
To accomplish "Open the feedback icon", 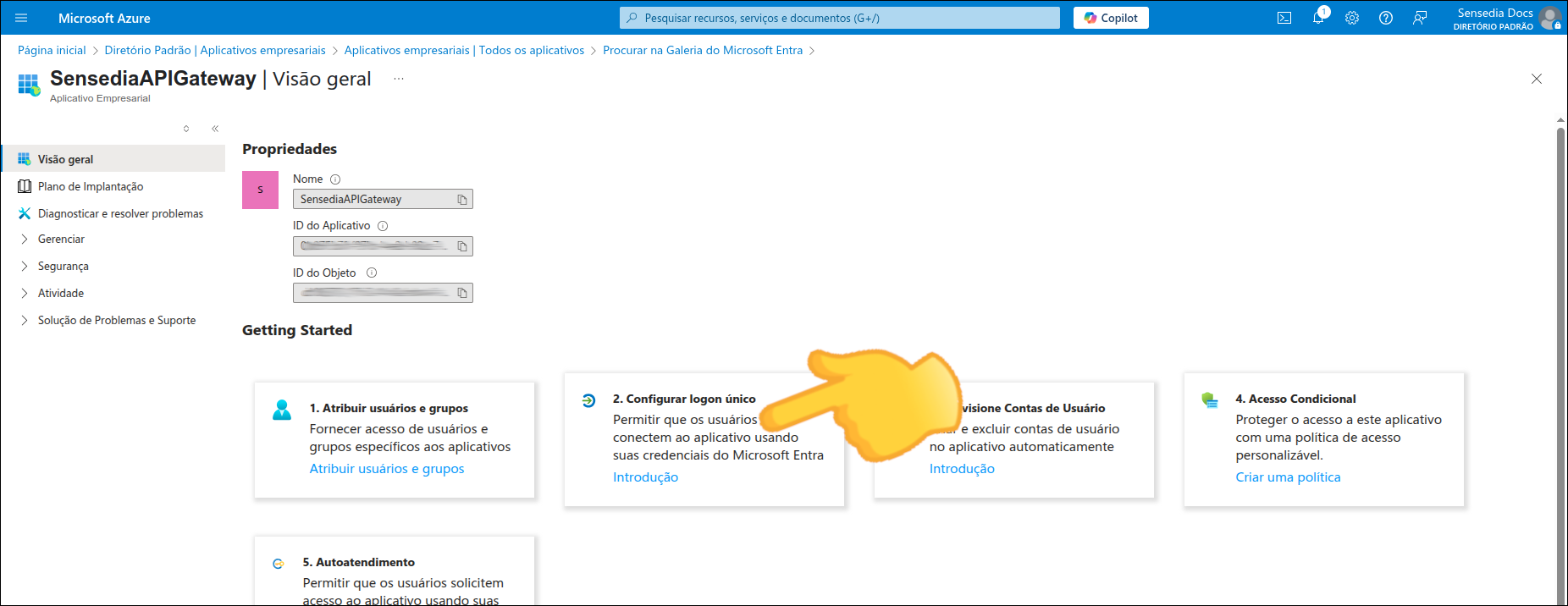I will [1420, 18].
